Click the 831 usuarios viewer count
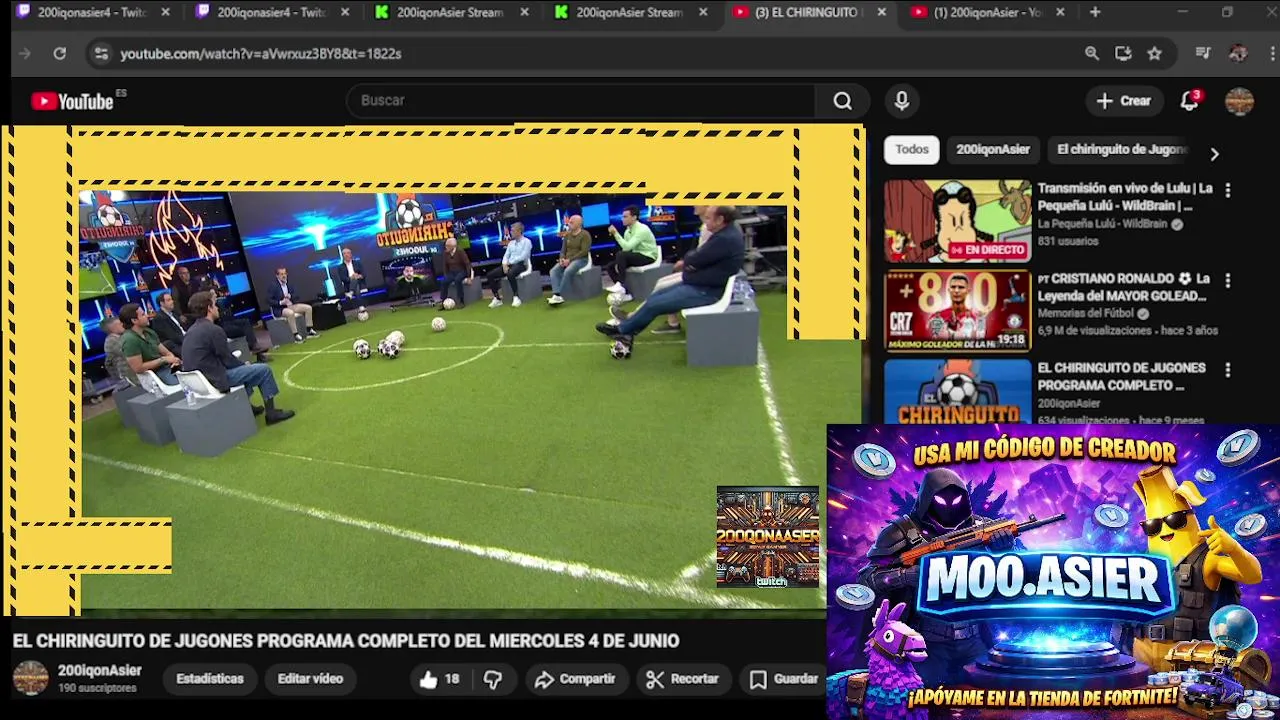The height and width of the screenshot is (720, 1280). (x=1068, y=242)
